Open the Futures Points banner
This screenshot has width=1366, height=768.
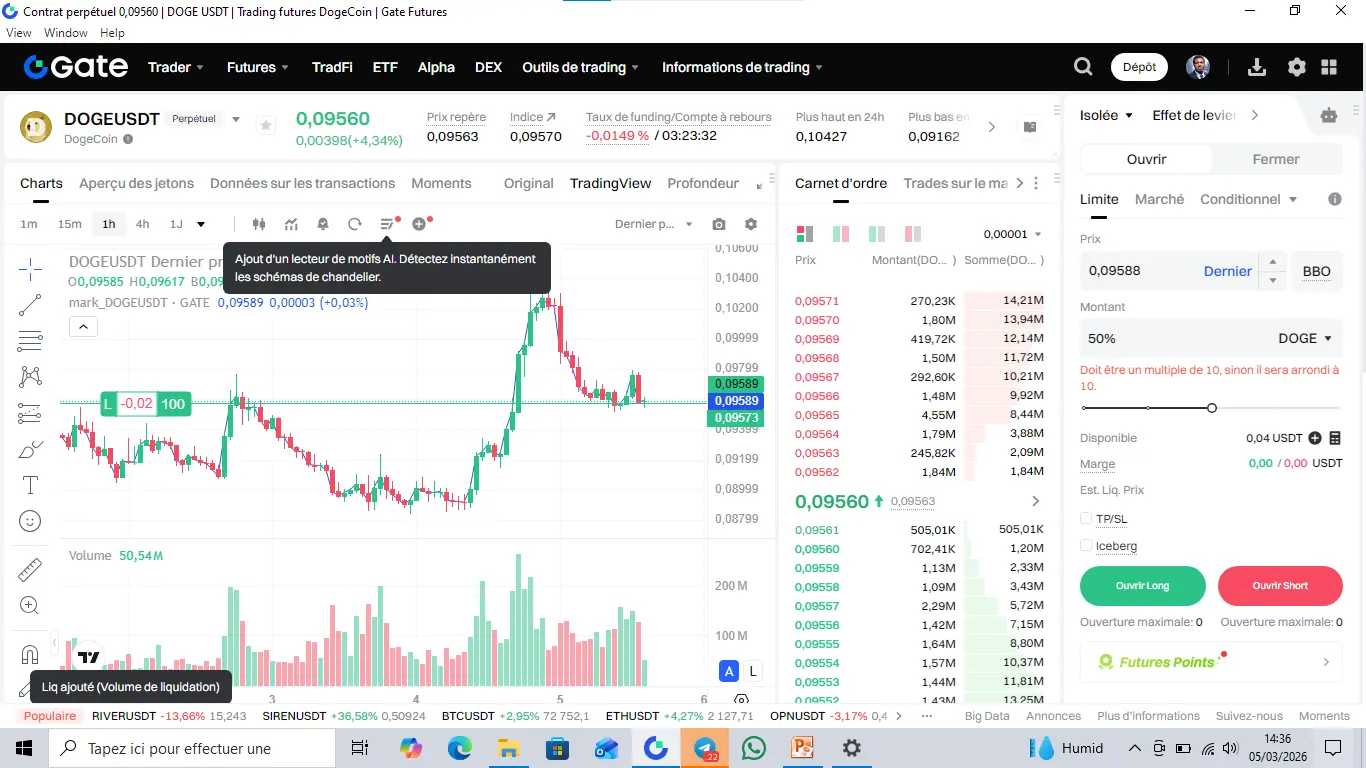point(1211,662)
